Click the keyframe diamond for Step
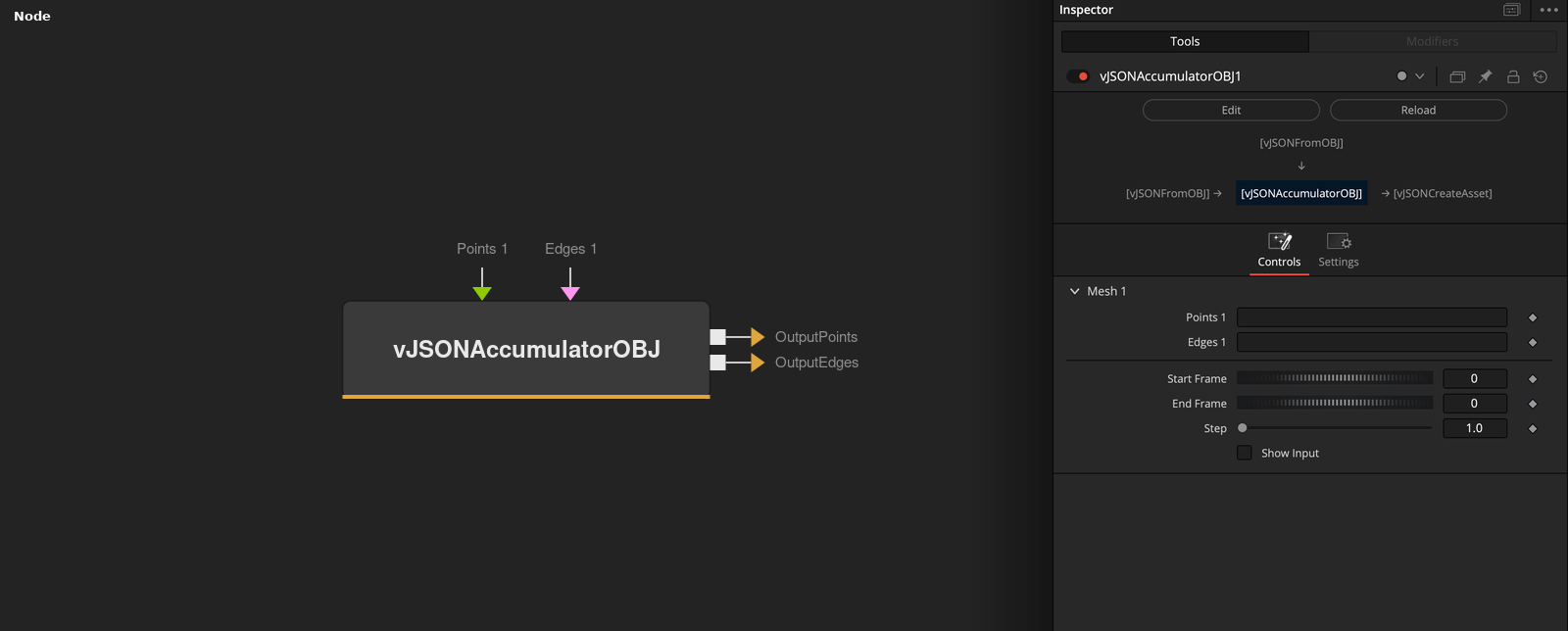1568x631 pixels. [1533, 428]
